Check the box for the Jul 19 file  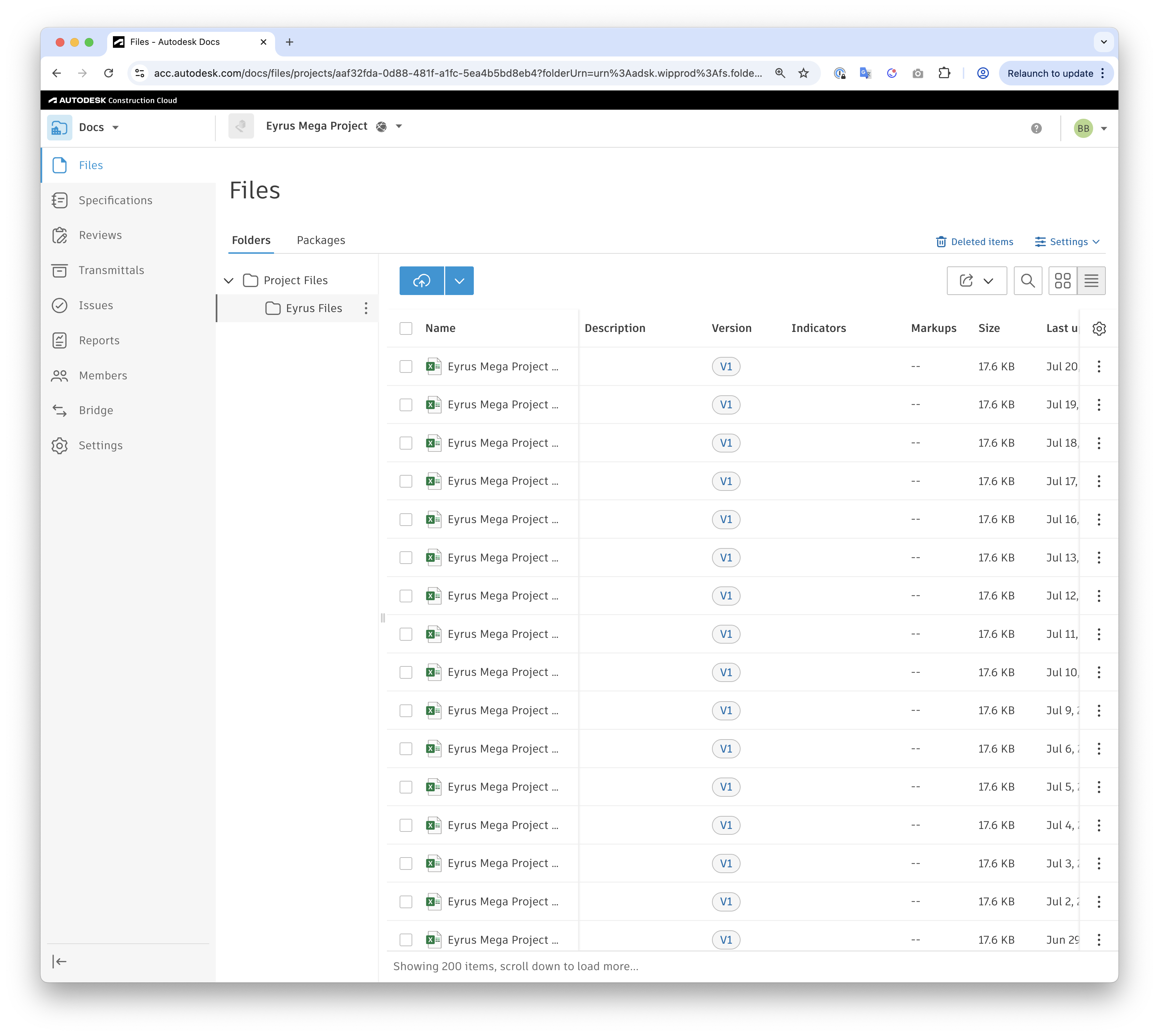coord(406,405)
